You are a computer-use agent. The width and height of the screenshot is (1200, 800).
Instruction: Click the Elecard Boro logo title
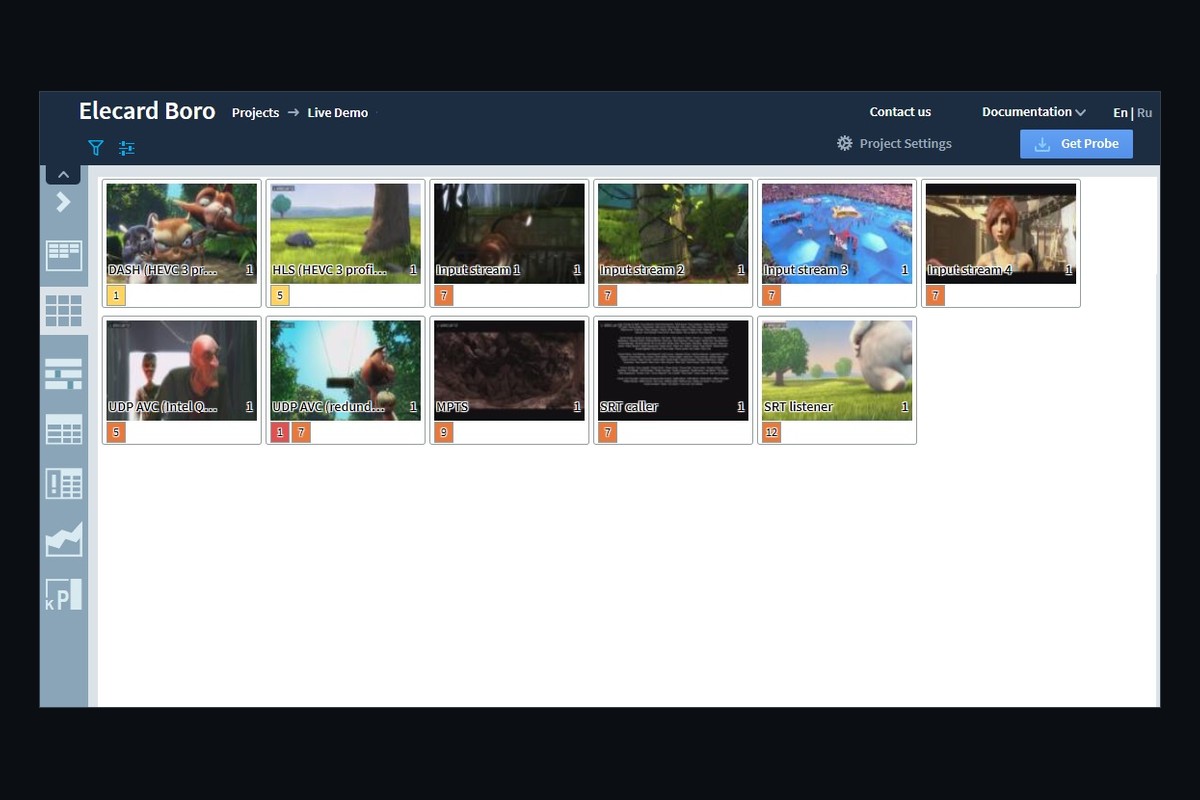coord(147,111)
